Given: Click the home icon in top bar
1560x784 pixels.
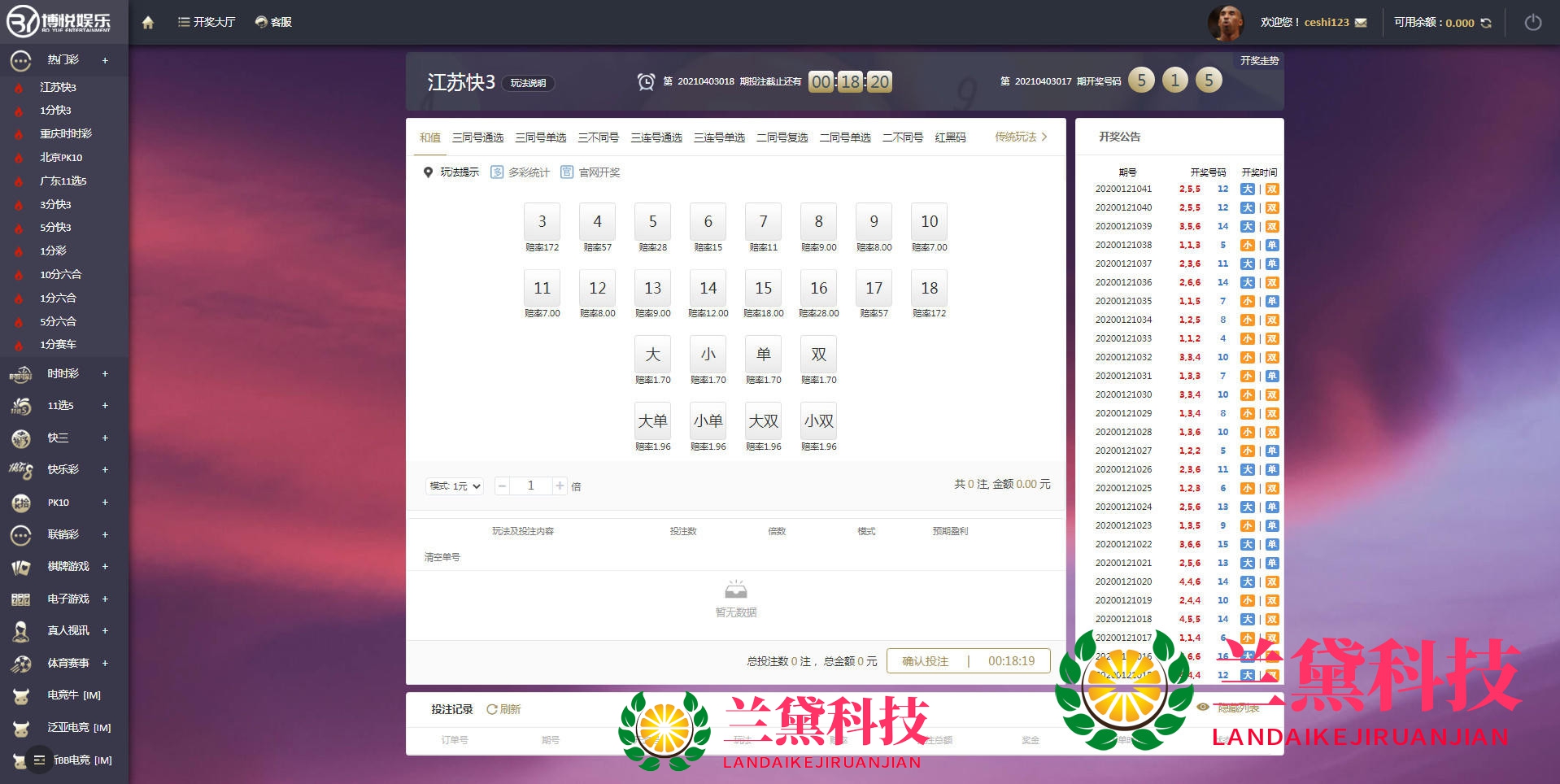Looking at the screenshot, I should tap(148, 23).
